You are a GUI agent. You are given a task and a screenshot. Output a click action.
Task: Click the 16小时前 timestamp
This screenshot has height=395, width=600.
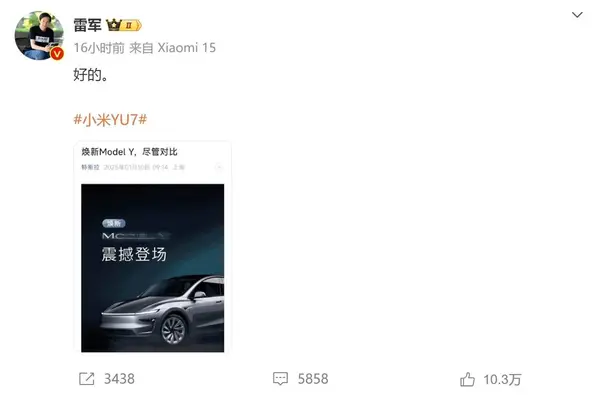[99, 48]
